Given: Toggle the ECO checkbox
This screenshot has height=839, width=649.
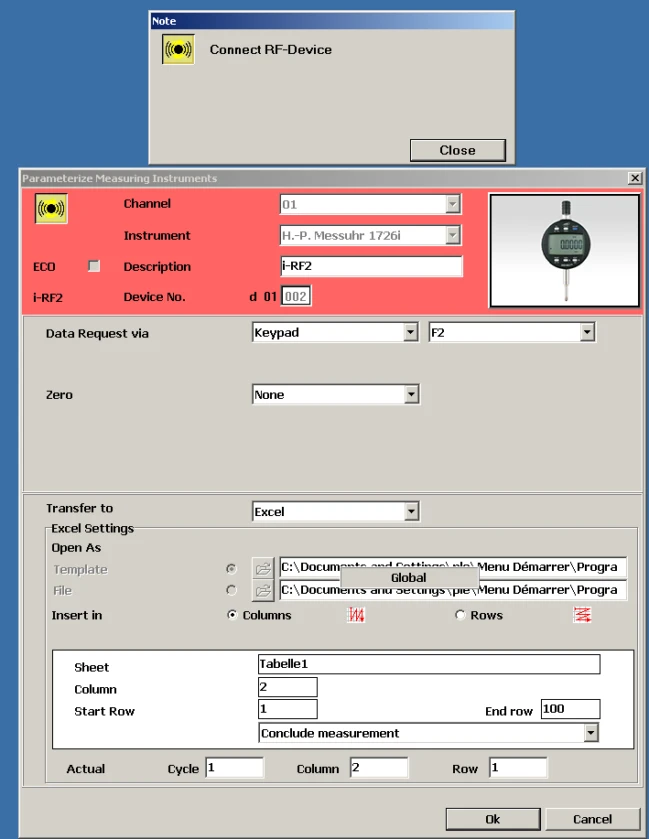Looking at the screenshot, I should pyautogui.click(x=94, y=266).
